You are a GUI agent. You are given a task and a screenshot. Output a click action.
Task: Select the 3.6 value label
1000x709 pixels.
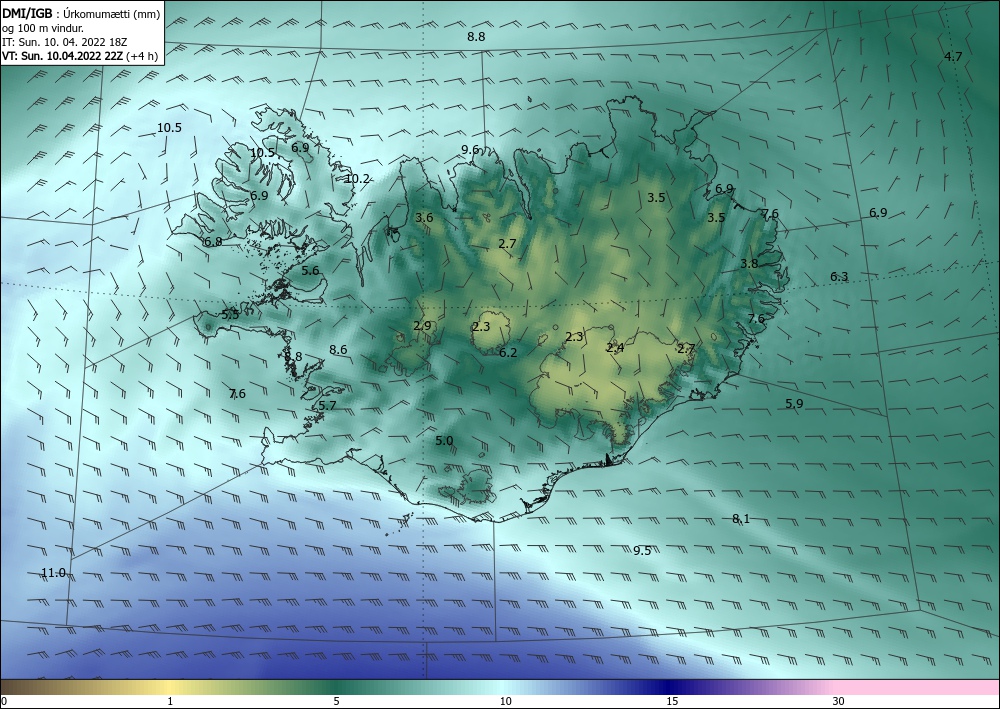coord(424,217)
